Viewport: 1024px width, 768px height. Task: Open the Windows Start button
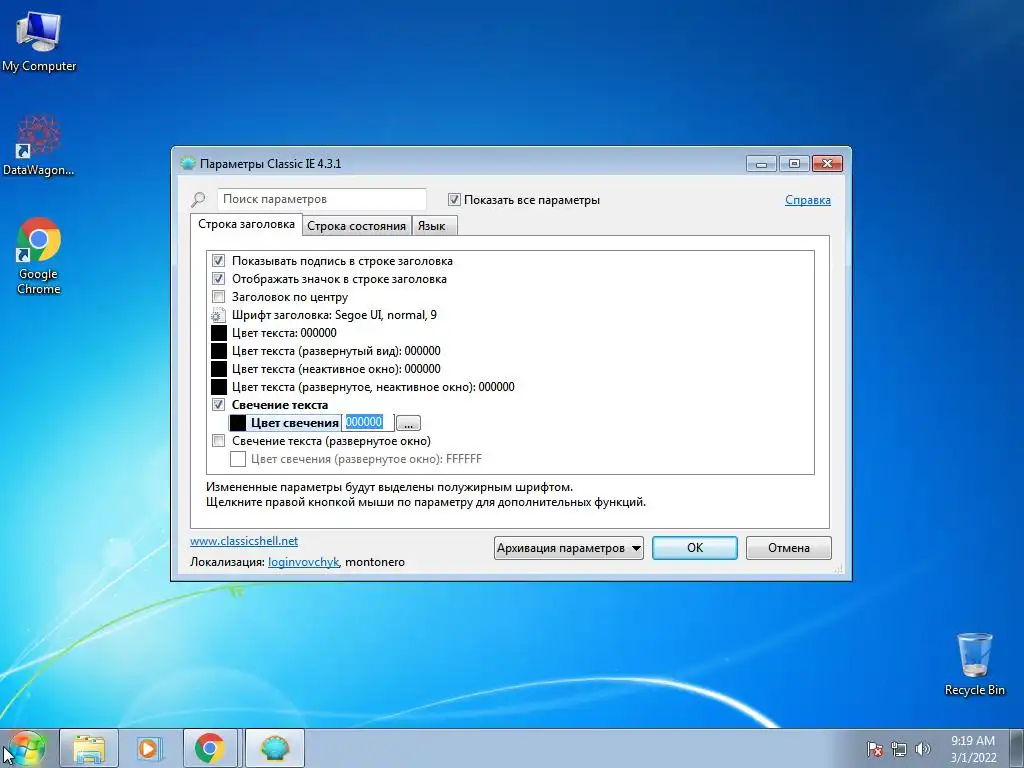26,748
